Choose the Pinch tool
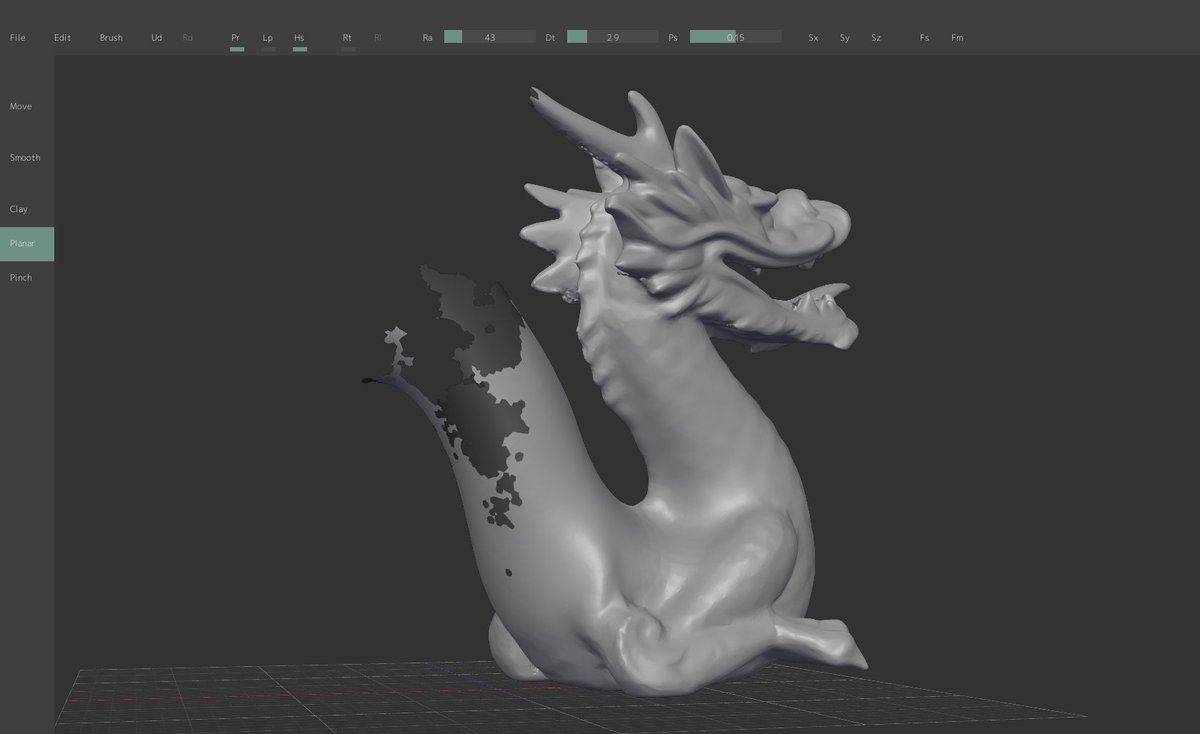Image resolution: width=1200 pixels, height=734 pixels. tap(19, 277)
